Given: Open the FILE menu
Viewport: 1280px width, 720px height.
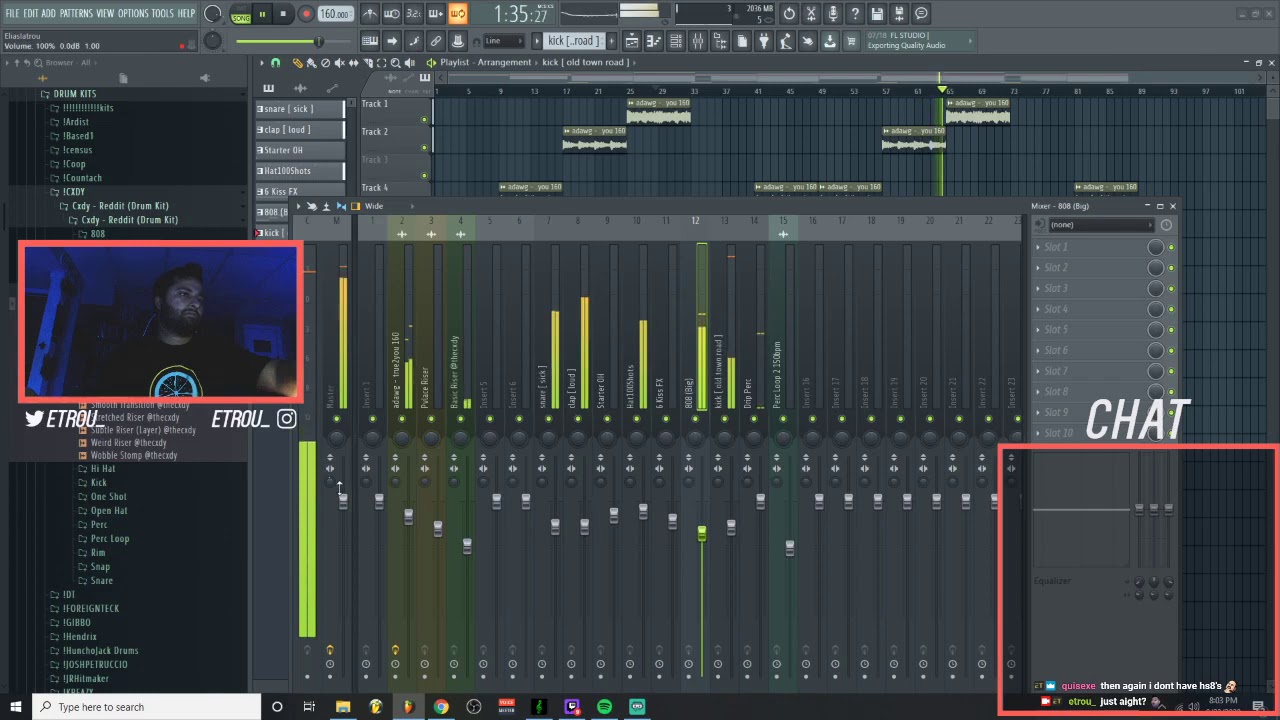Looking at the screenshot, I should (12, 13).
